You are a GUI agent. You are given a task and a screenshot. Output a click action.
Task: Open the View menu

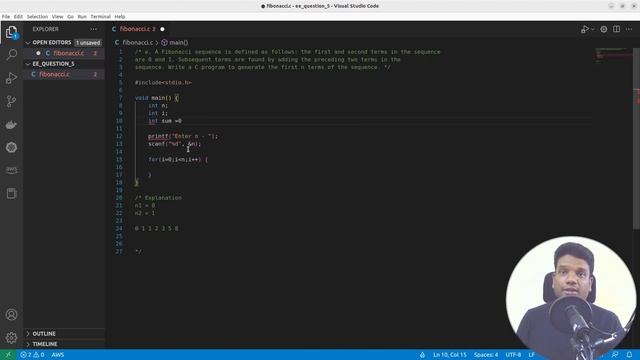click(57, 17)
